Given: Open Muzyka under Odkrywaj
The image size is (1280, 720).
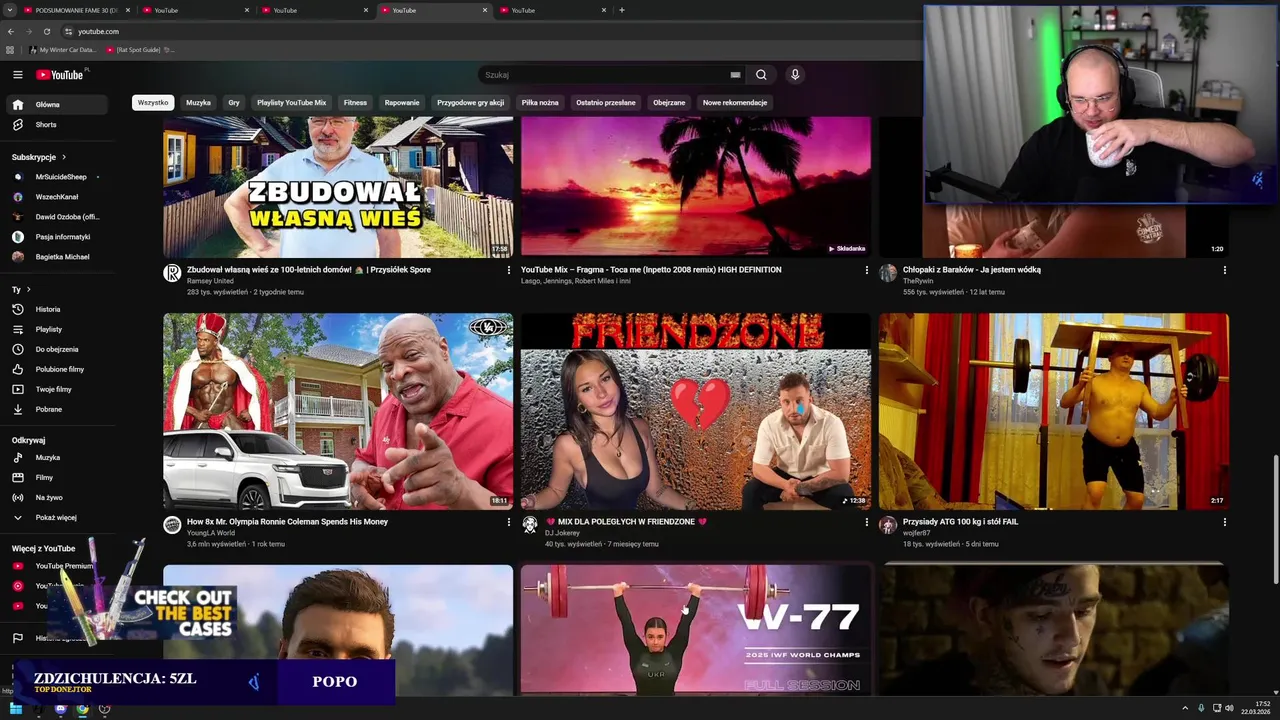Looking at the screenshot, I should pyautogui.click(x=60, y=457).
